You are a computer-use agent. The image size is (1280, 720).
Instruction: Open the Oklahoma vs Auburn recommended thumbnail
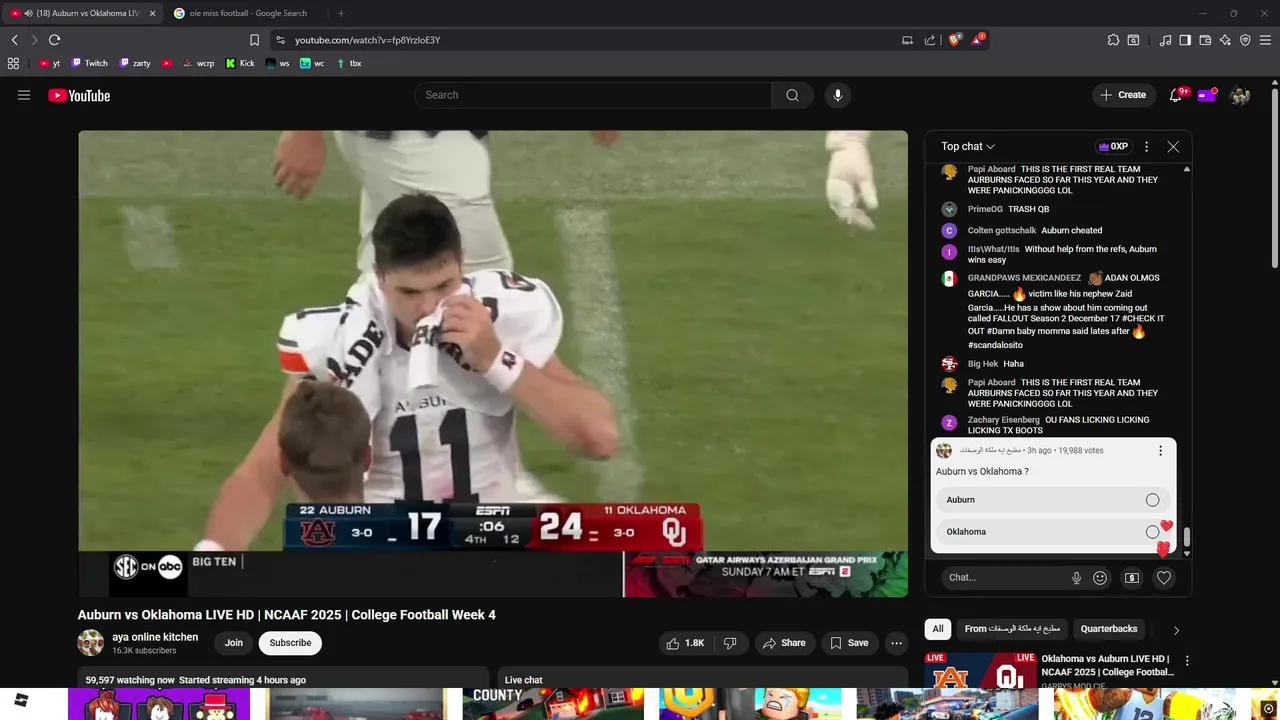tap(980, 670)
